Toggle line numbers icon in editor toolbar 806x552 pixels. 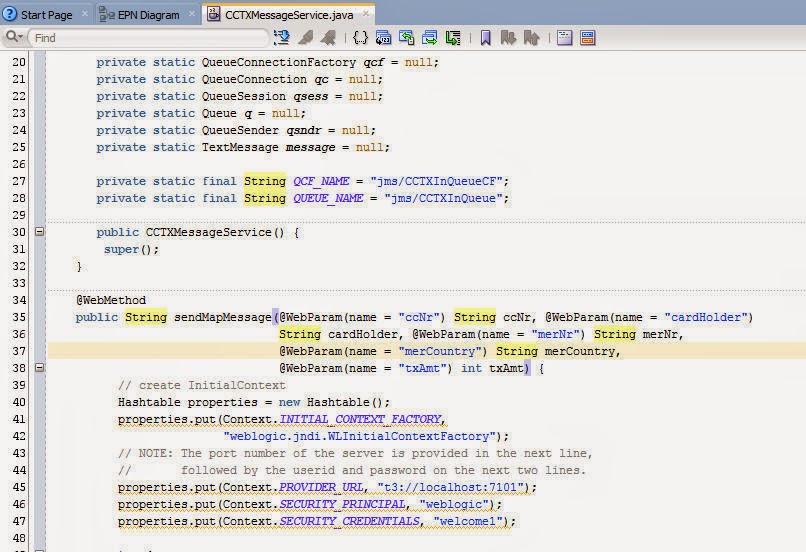point(383,38)
